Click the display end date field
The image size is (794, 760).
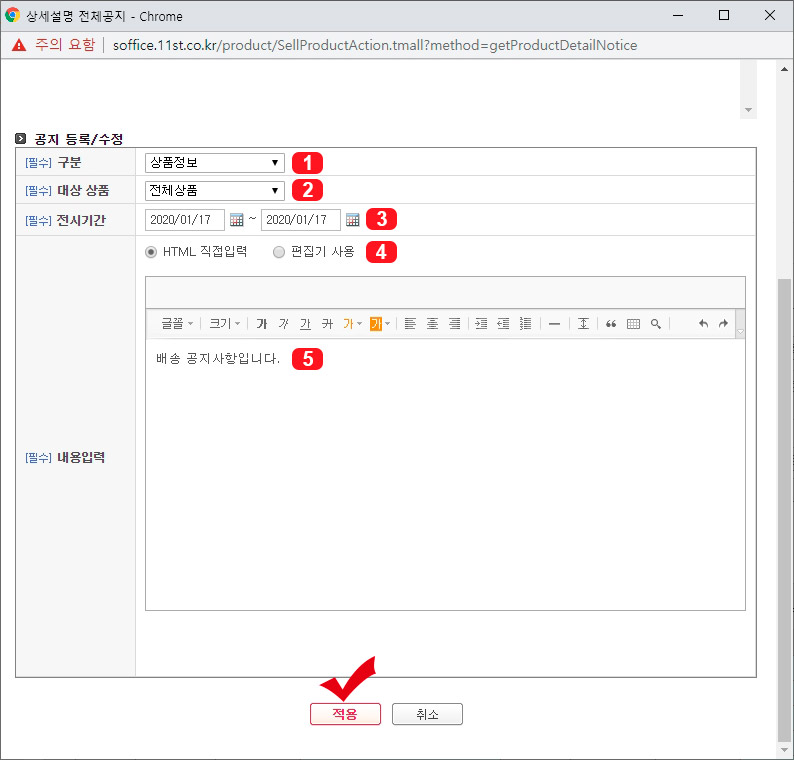point(301,220)
